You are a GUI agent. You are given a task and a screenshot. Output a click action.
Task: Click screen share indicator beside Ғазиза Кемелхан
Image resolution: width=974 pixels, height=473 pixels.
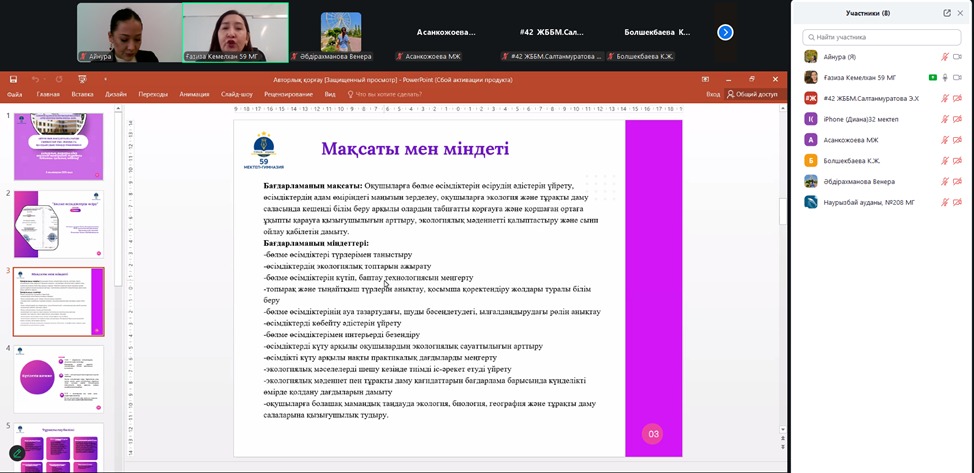(x=932, y=78)
